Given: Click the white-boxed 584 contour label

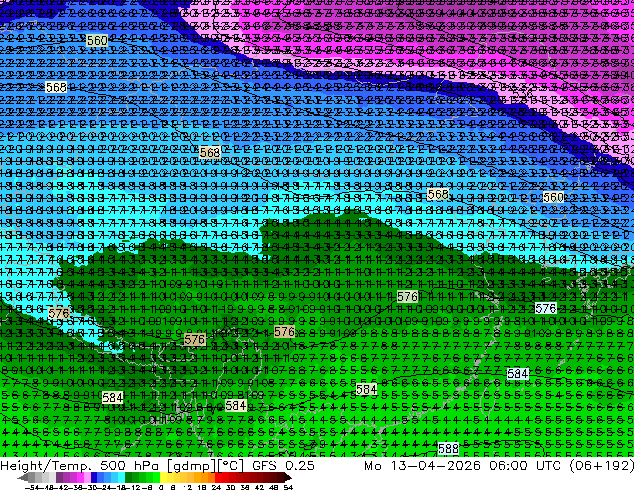Looking at the screenshot, I should (518, 374).
